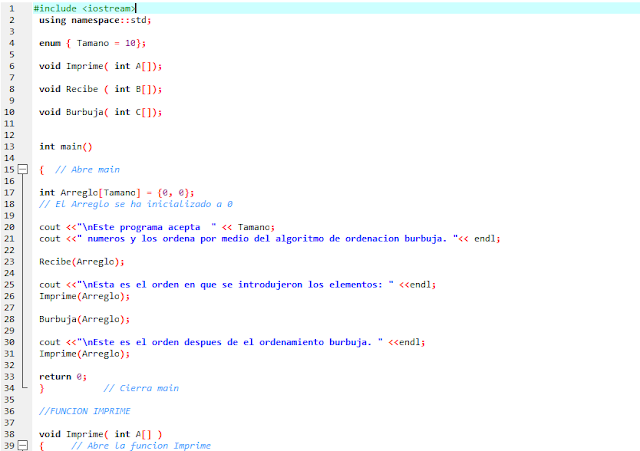Place cursor on 'int main()' line
Image resolution: width=640 pixels, height=451 pixels.
[x=66, y=147]
